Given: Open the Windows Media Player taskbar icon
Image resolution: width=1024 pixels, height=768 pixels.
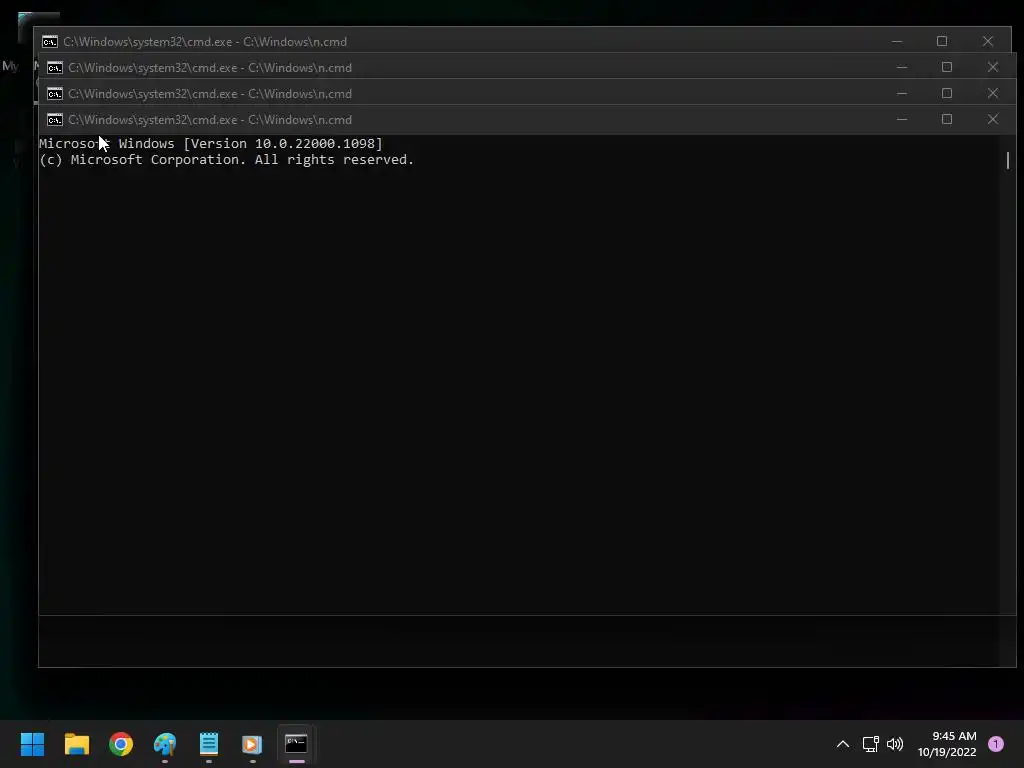Looking at the screenshot, I should click(x=252, y=744).
